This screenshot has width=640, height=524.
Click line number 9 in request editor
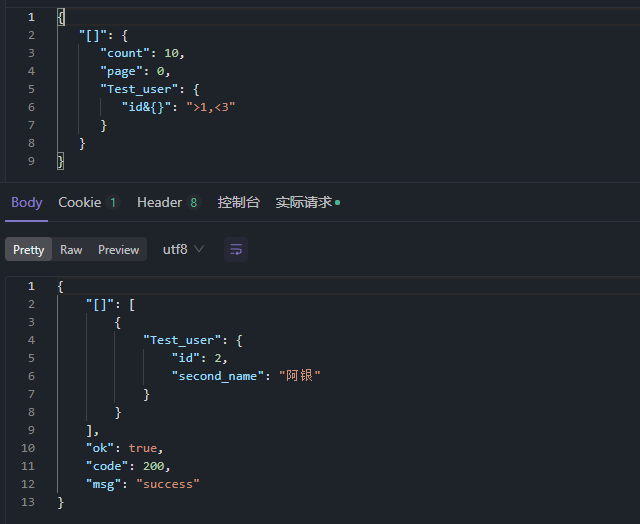click(x=31, y=161)
